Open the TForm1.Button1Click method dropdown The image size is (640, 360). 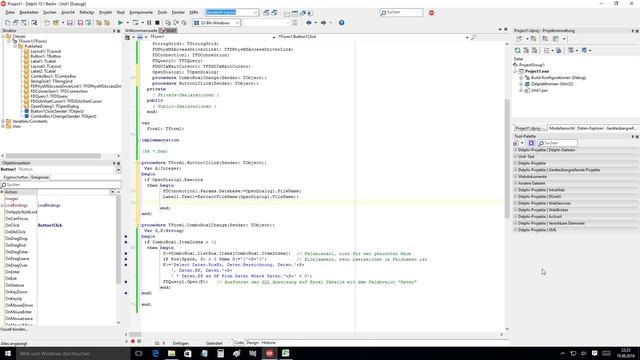467,37
